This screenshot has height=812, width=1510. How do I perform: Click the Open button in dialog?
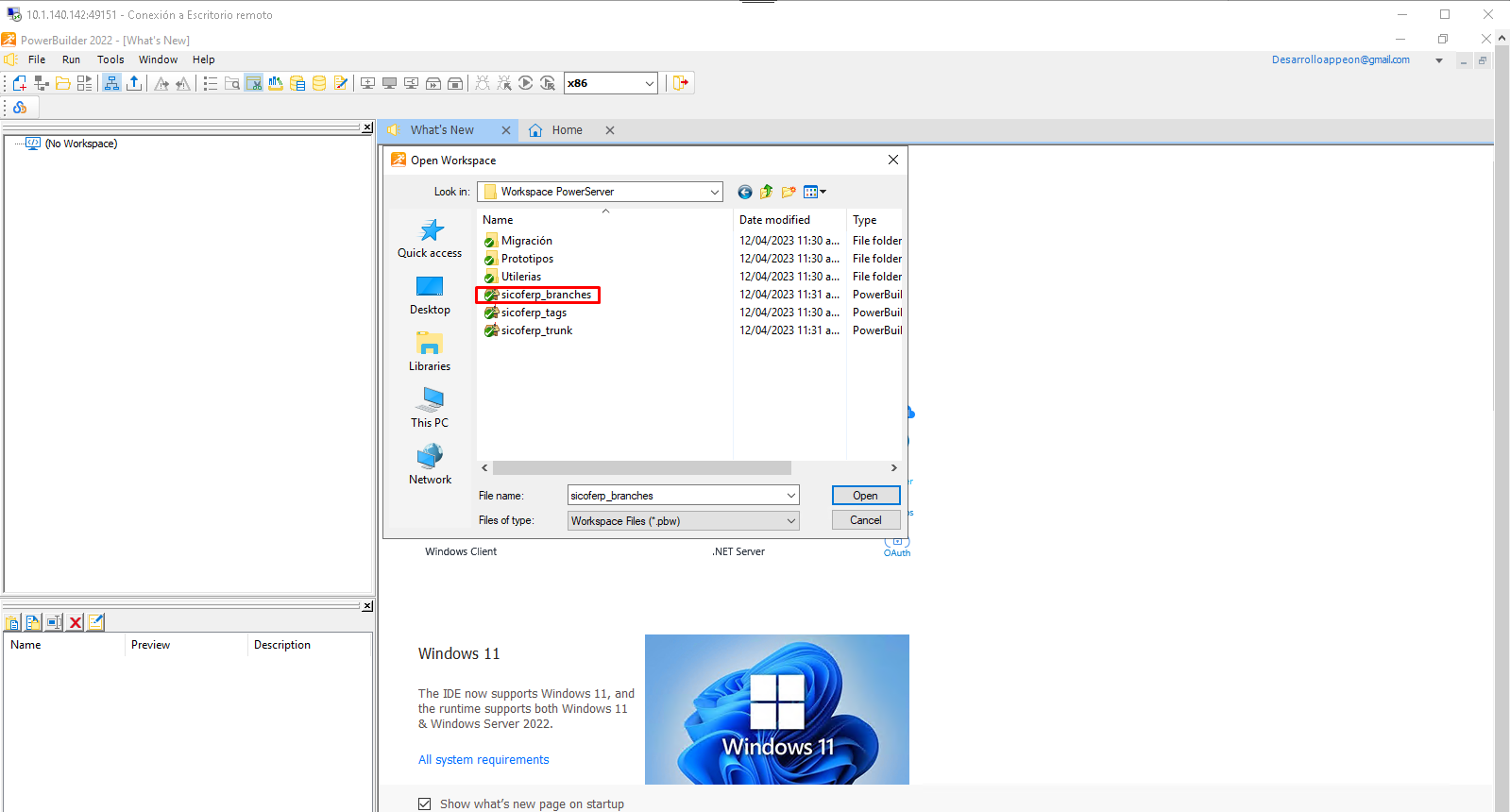pyautogui.click(x=865, y=496)
